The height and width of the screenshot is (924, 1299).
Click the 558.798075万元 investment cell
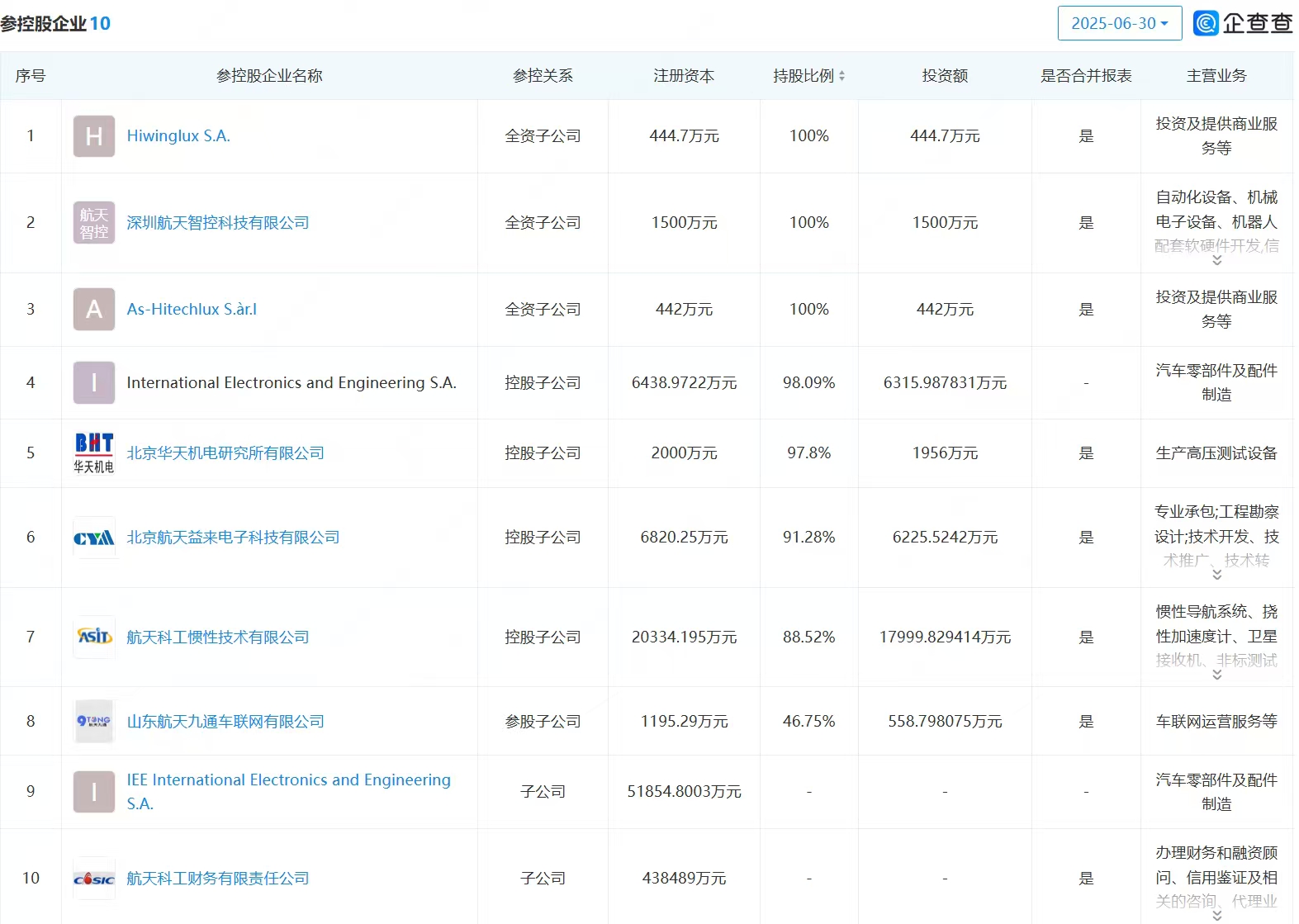coord(945,722)
